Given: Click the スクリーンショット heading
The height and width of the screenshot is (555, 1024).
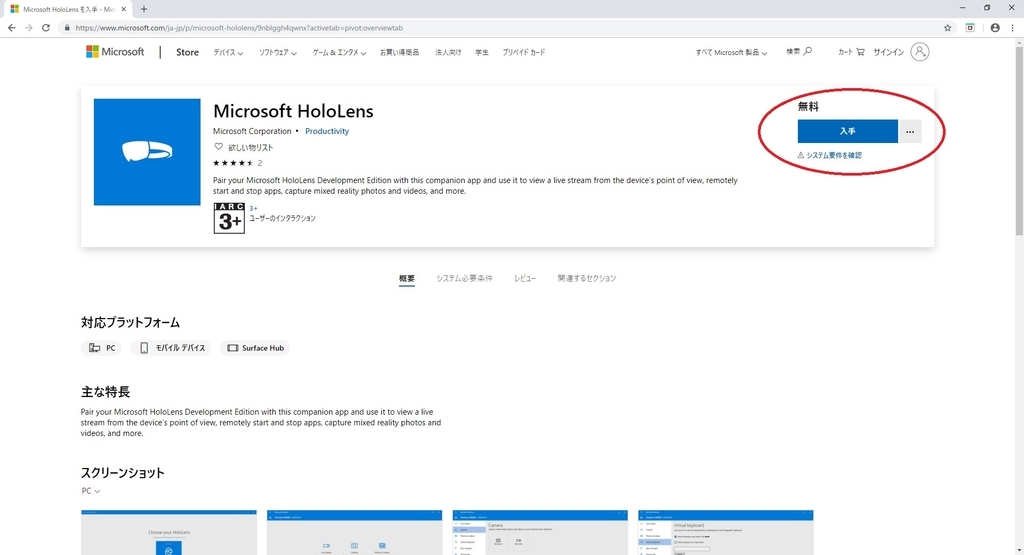Looking at the screenshot, I should [122, 473].
